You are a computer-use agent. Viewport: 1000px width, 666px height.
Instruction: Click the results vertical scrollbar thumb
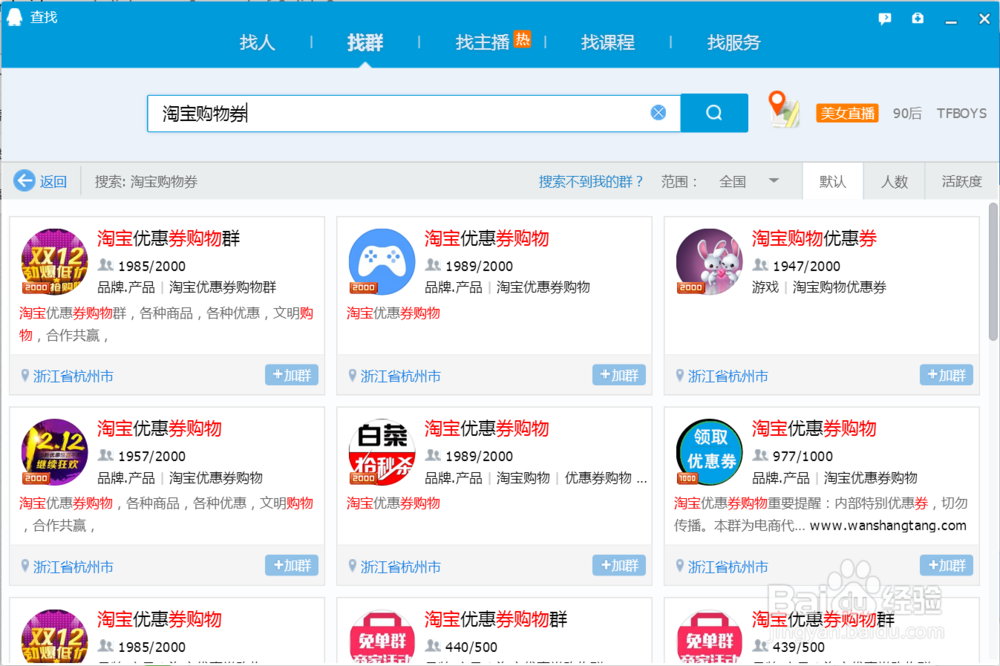point(993,272)
